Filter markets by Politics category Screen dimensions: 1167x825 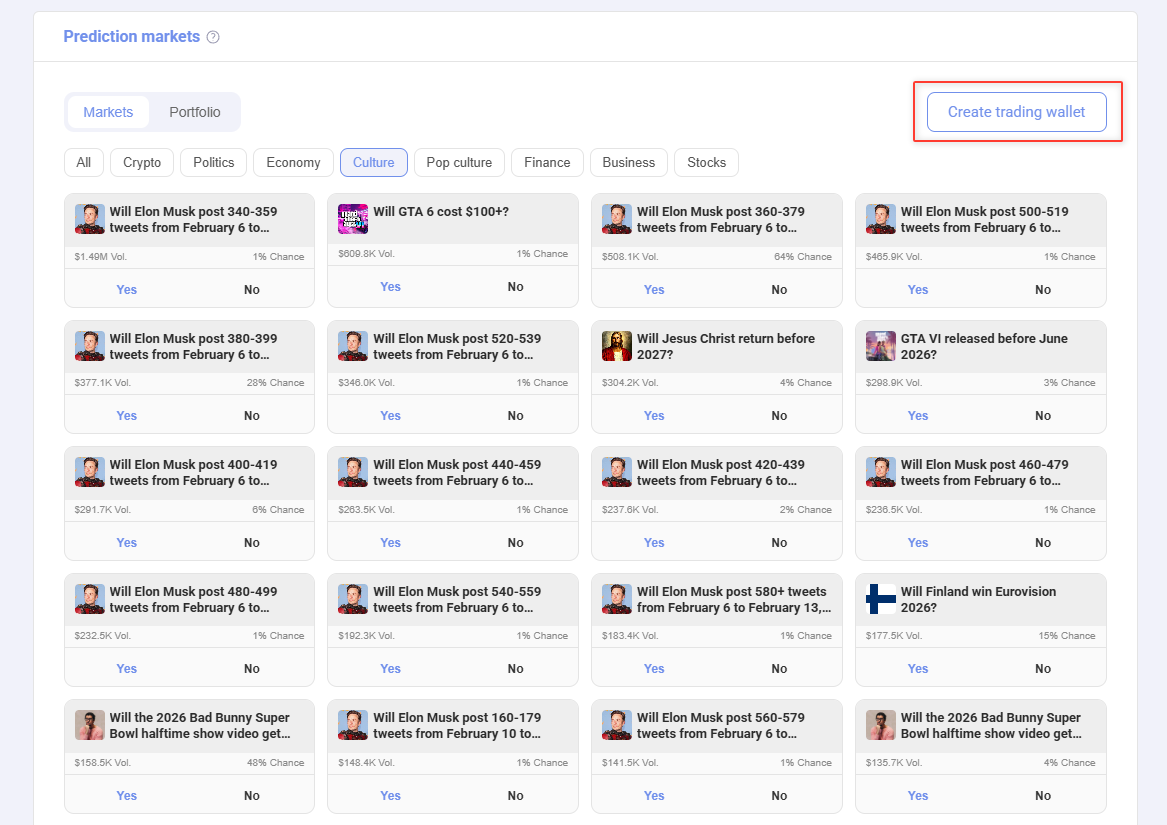point(213,162)
